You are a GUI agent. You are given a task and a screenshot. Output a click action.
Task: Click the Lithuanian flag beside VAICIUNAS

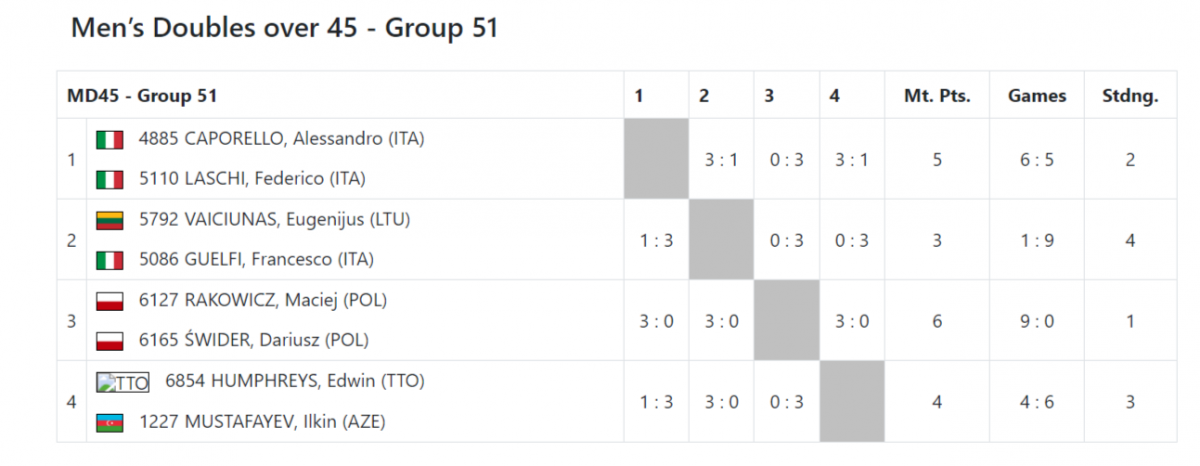[110, 220]
